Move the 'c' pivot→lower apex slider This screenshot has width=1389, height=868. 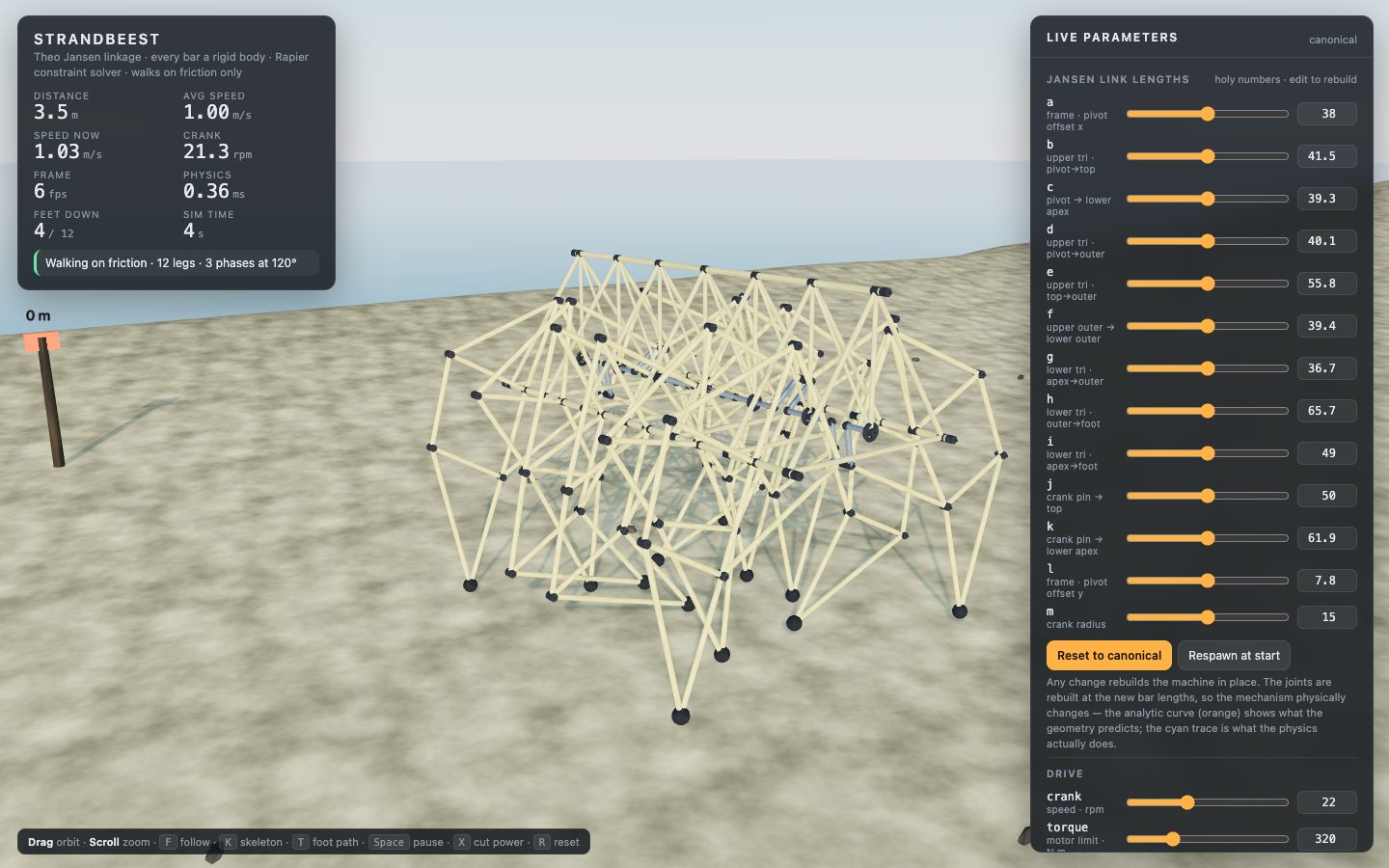click(1208, 199)
